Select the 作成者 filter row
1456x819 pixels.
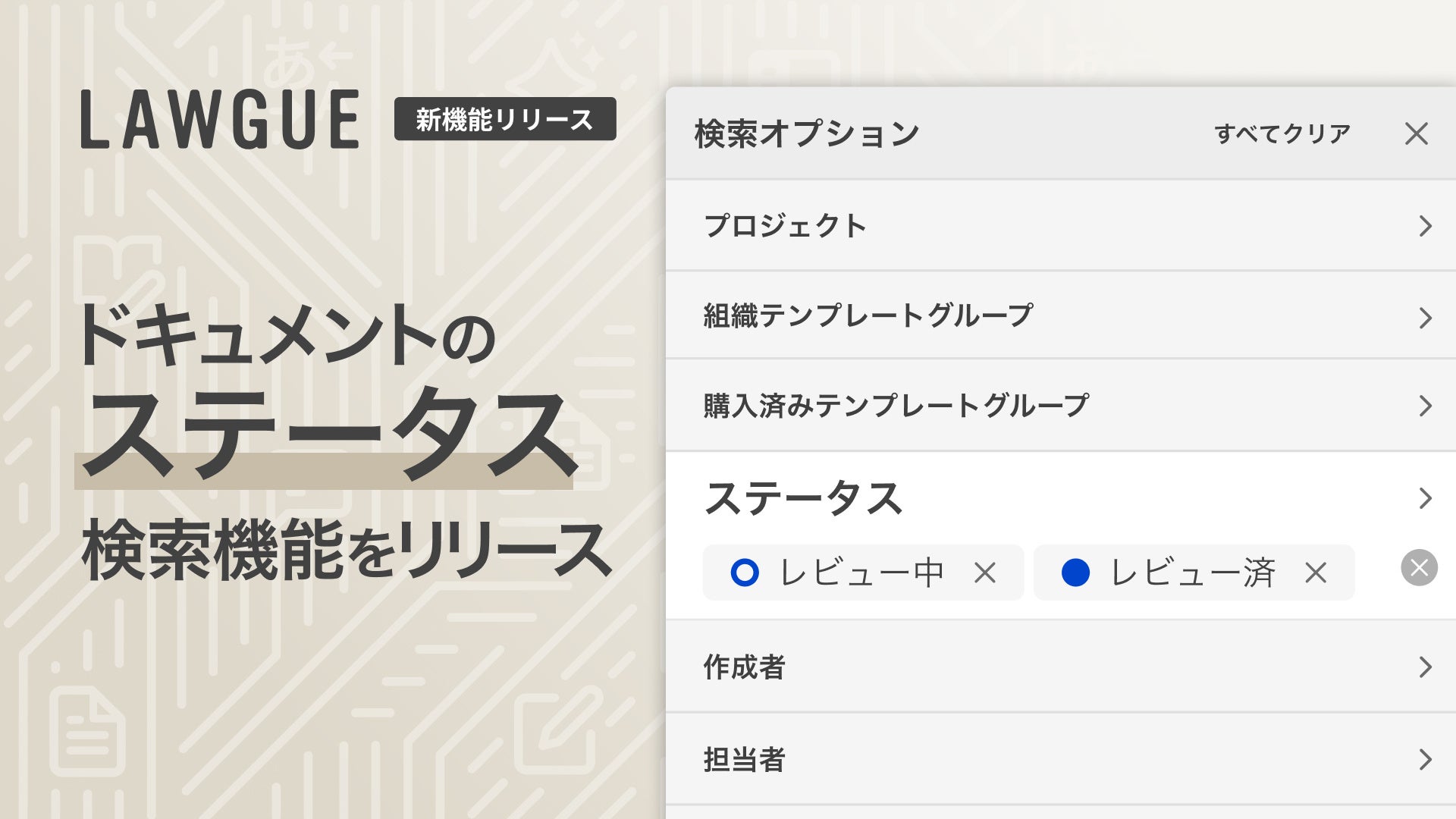click(x=744, y=667)
